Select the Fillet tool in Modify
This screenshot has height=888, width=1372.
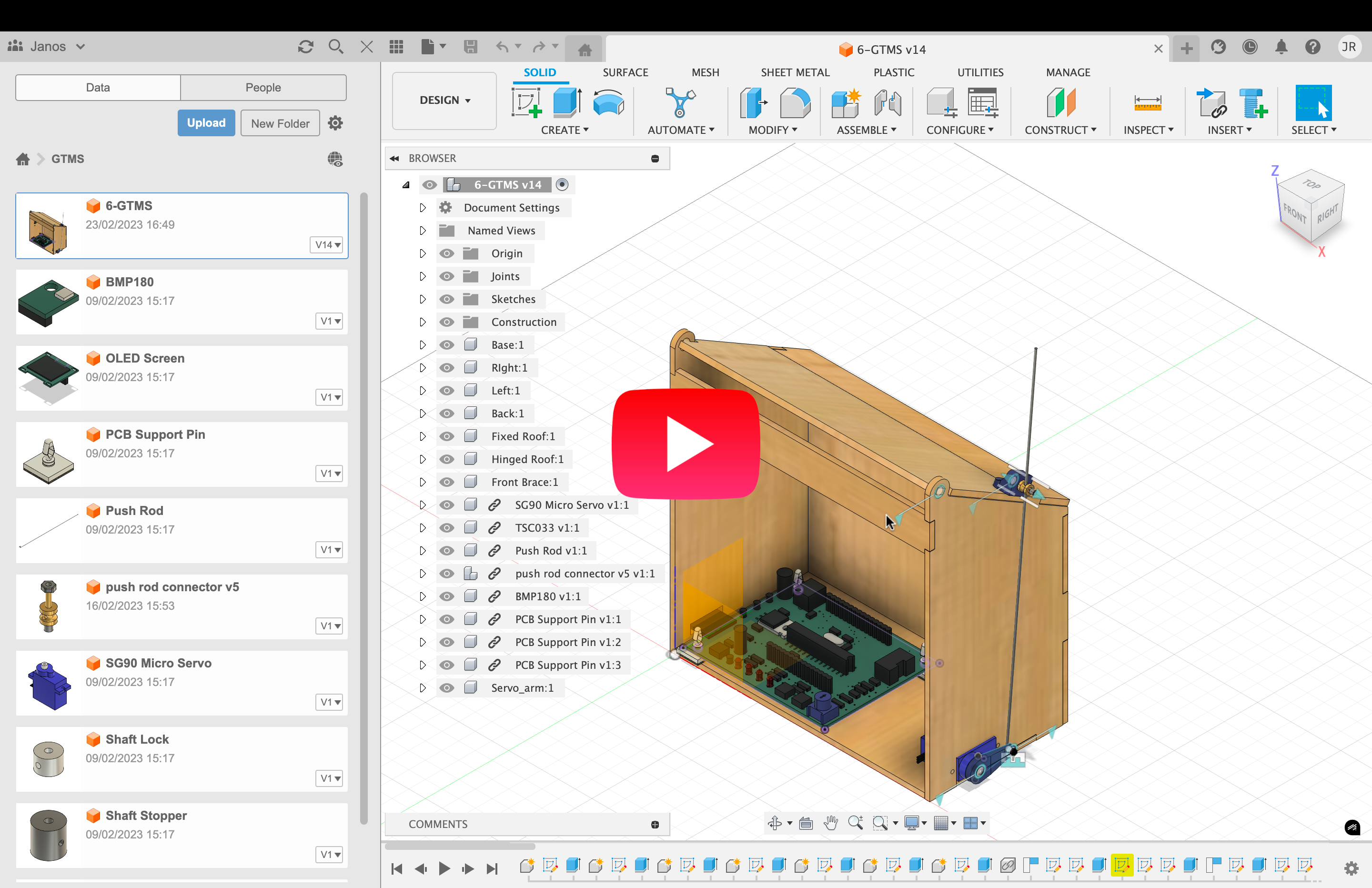pos(795,102)
